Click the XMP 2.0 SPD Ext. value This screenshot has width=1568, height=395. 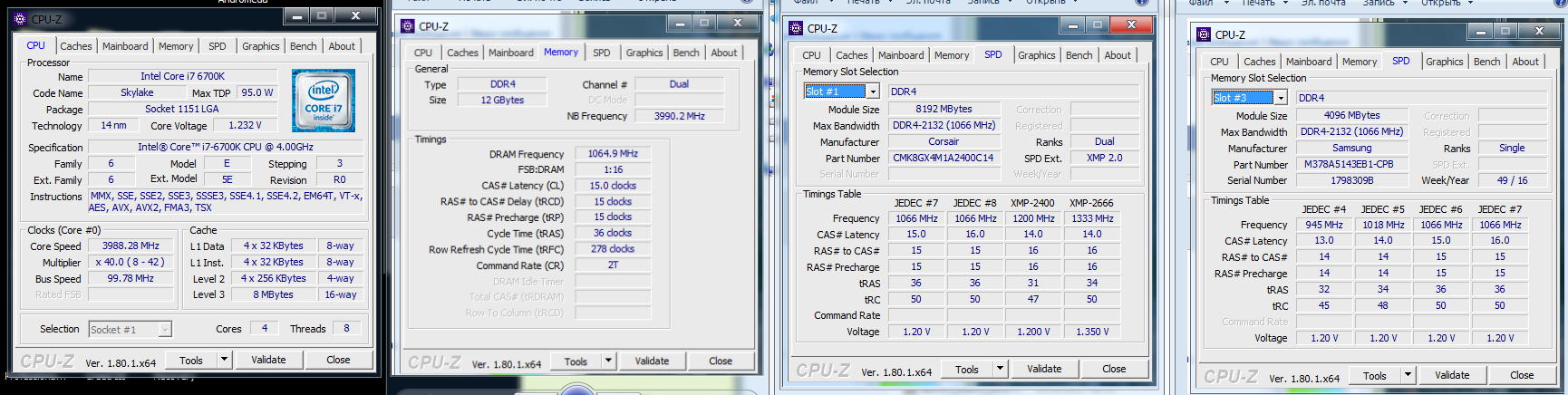(1105, 158)
